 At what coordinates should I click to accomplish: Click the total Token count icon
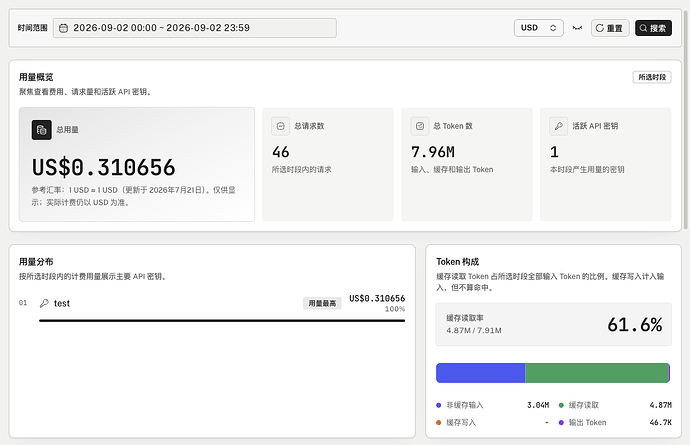420,126
